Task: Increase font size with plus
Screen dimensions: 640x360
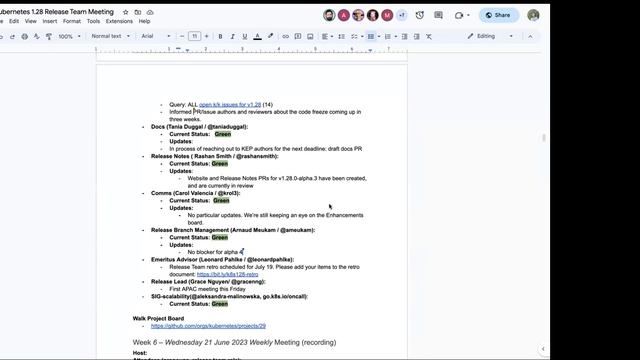Action: pyautogui.click(x=207, y=36)
